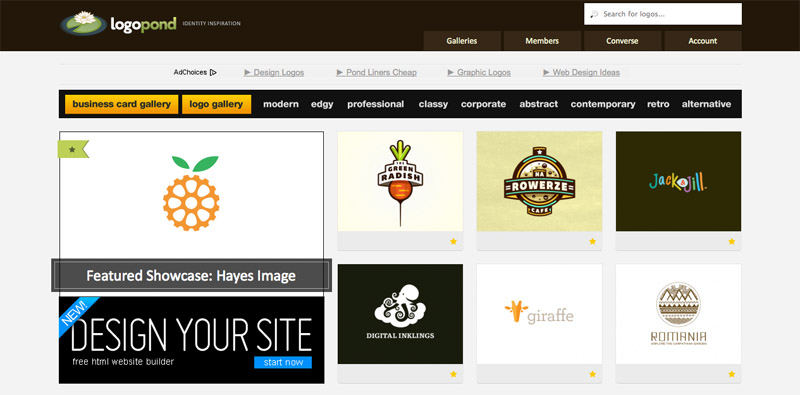800x395 pixels.
Task: Open the Jack & Jill logo thumbnail
Action: tap(679, 181)
